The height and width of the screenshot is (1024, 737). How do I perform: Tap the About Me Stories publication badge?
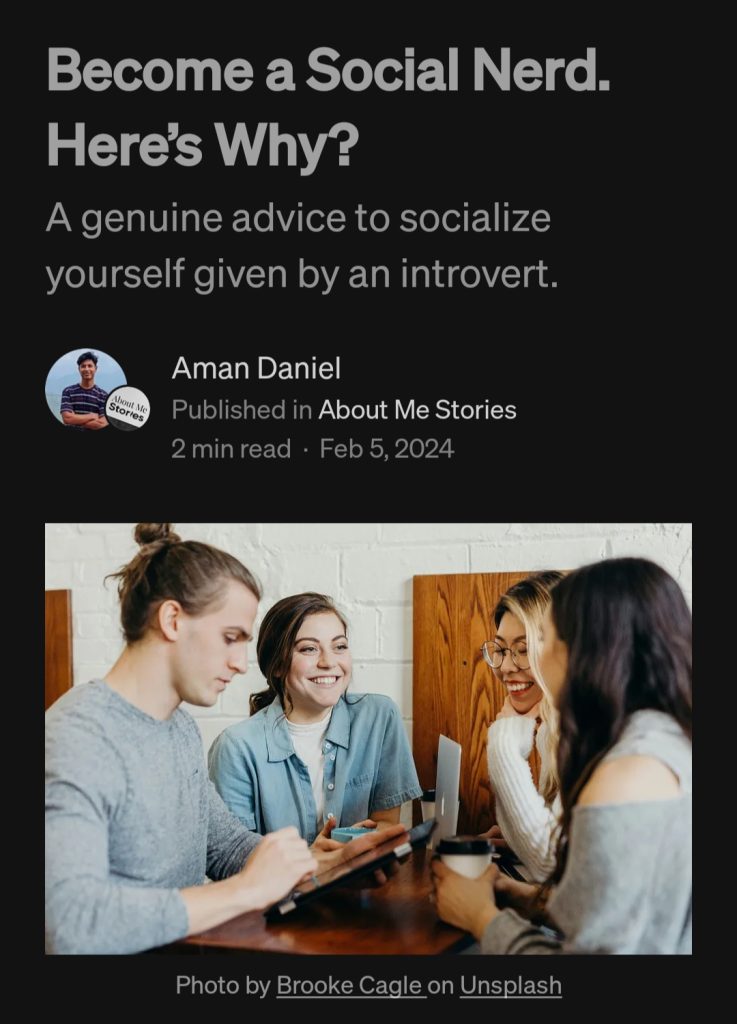[129, 409]
